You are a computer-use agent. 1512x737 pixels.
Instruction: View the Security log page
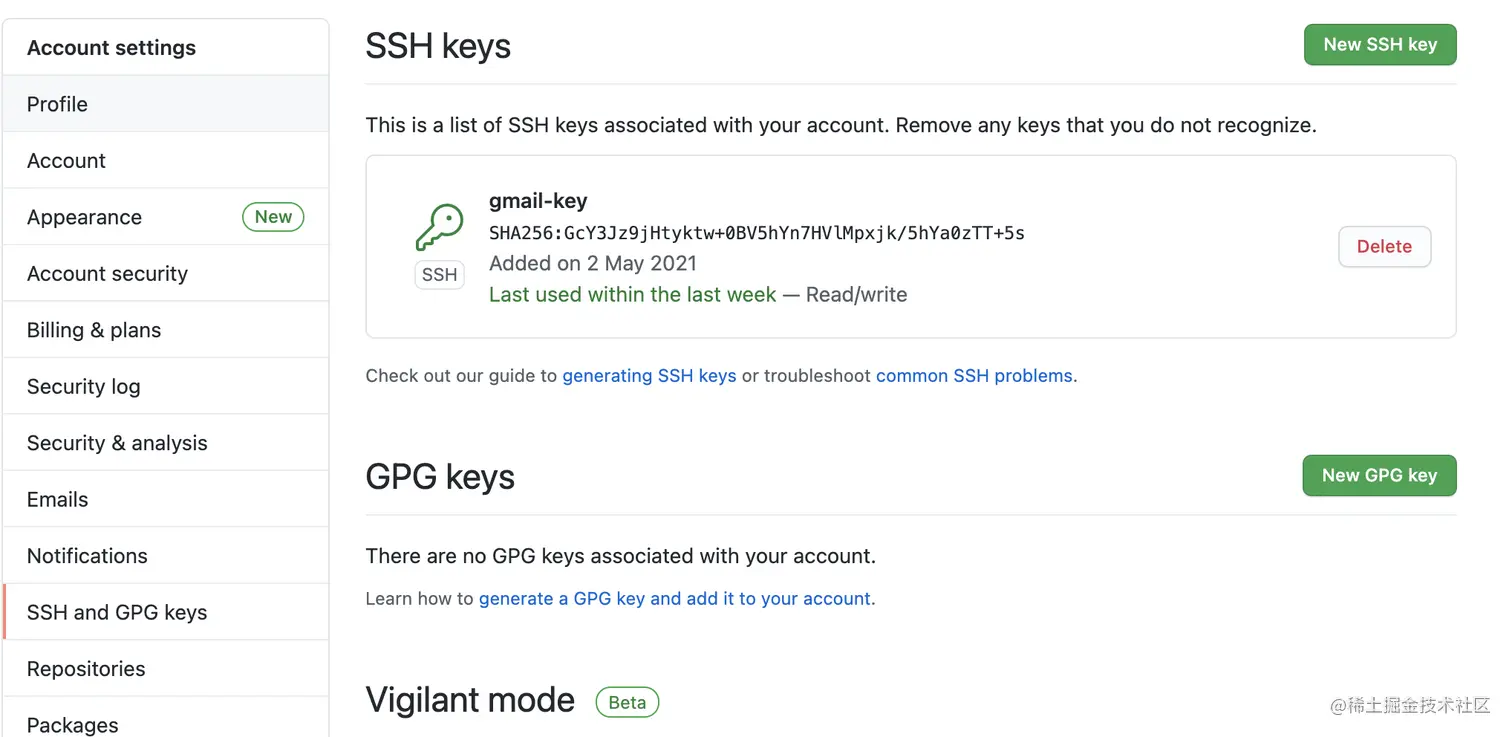[84, 387]
